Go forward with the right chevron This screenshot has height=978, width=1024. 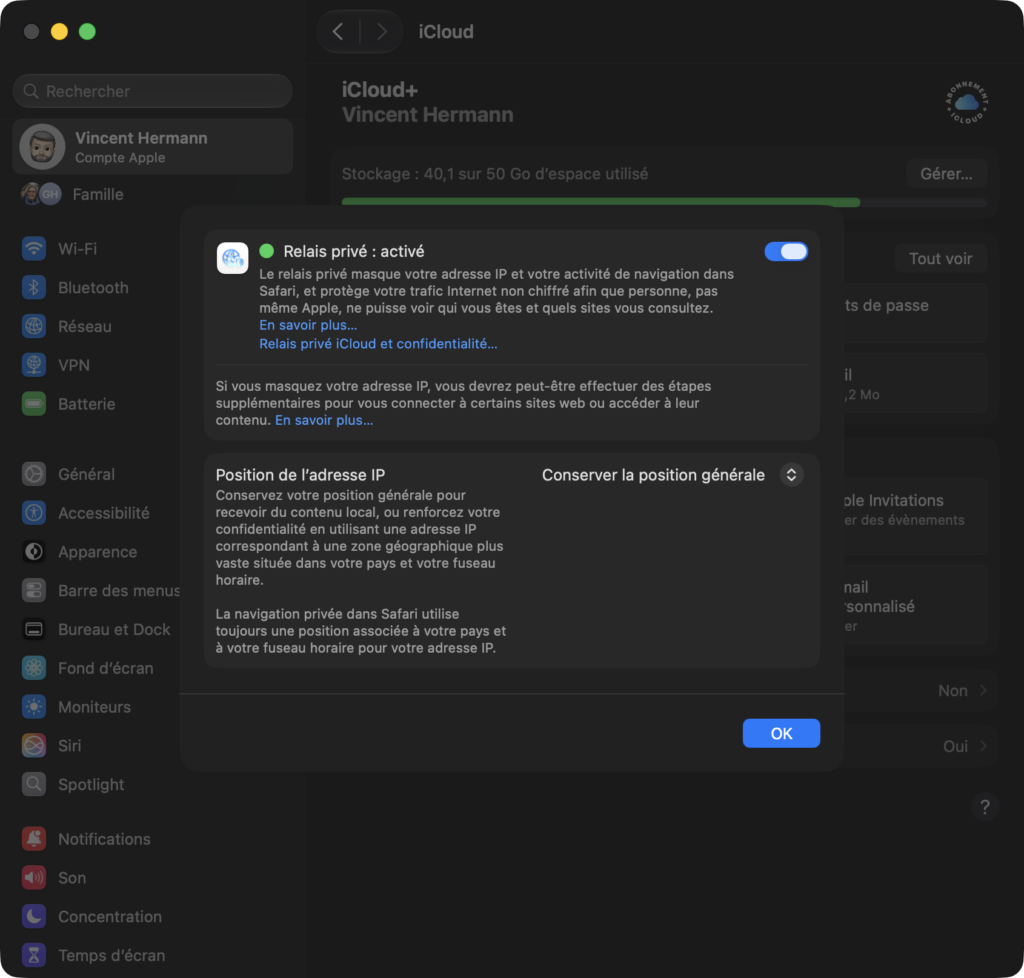[x=382, y=31]
